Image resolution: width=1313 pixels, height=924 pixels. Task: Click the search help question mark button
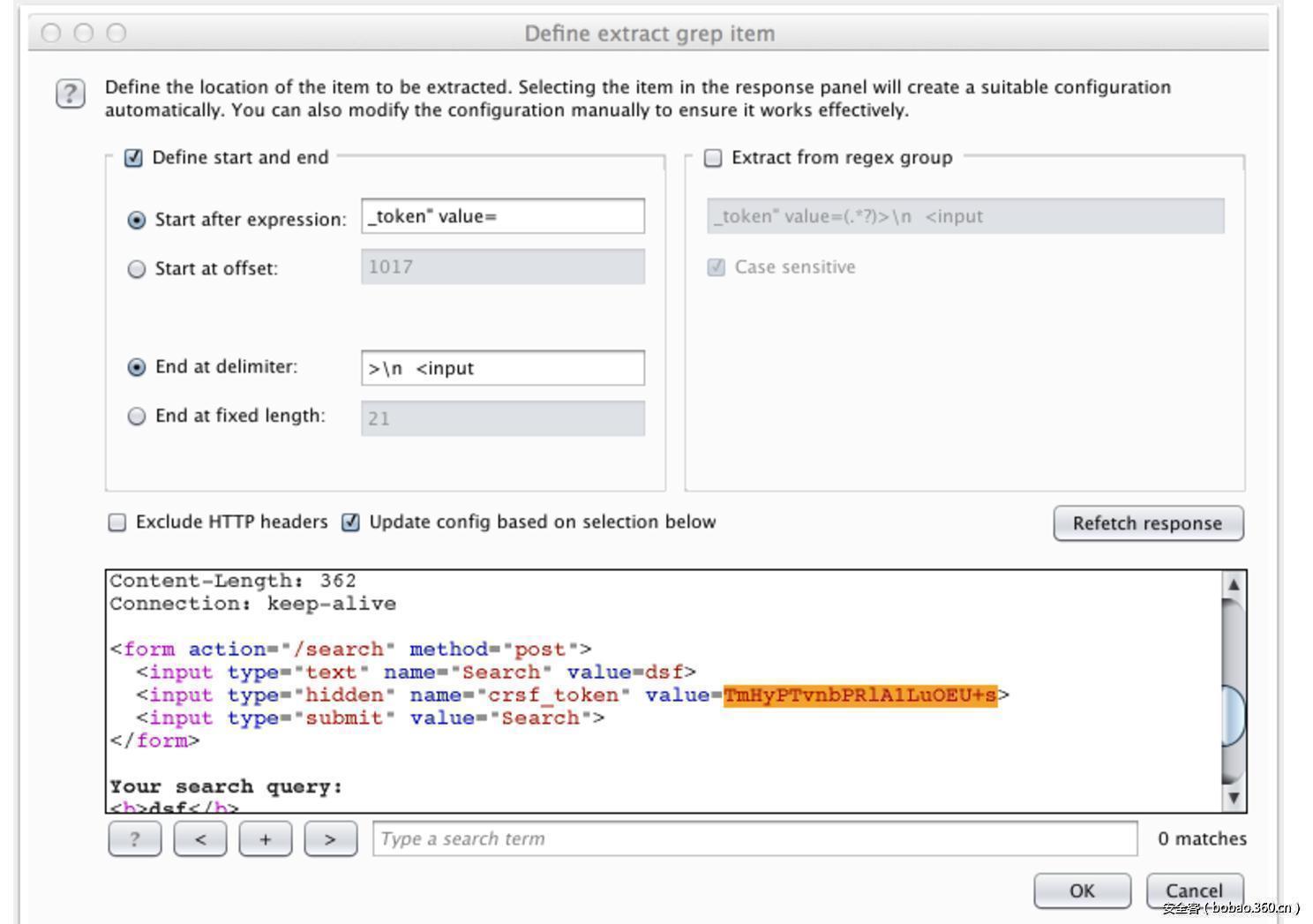click(134, 838)
